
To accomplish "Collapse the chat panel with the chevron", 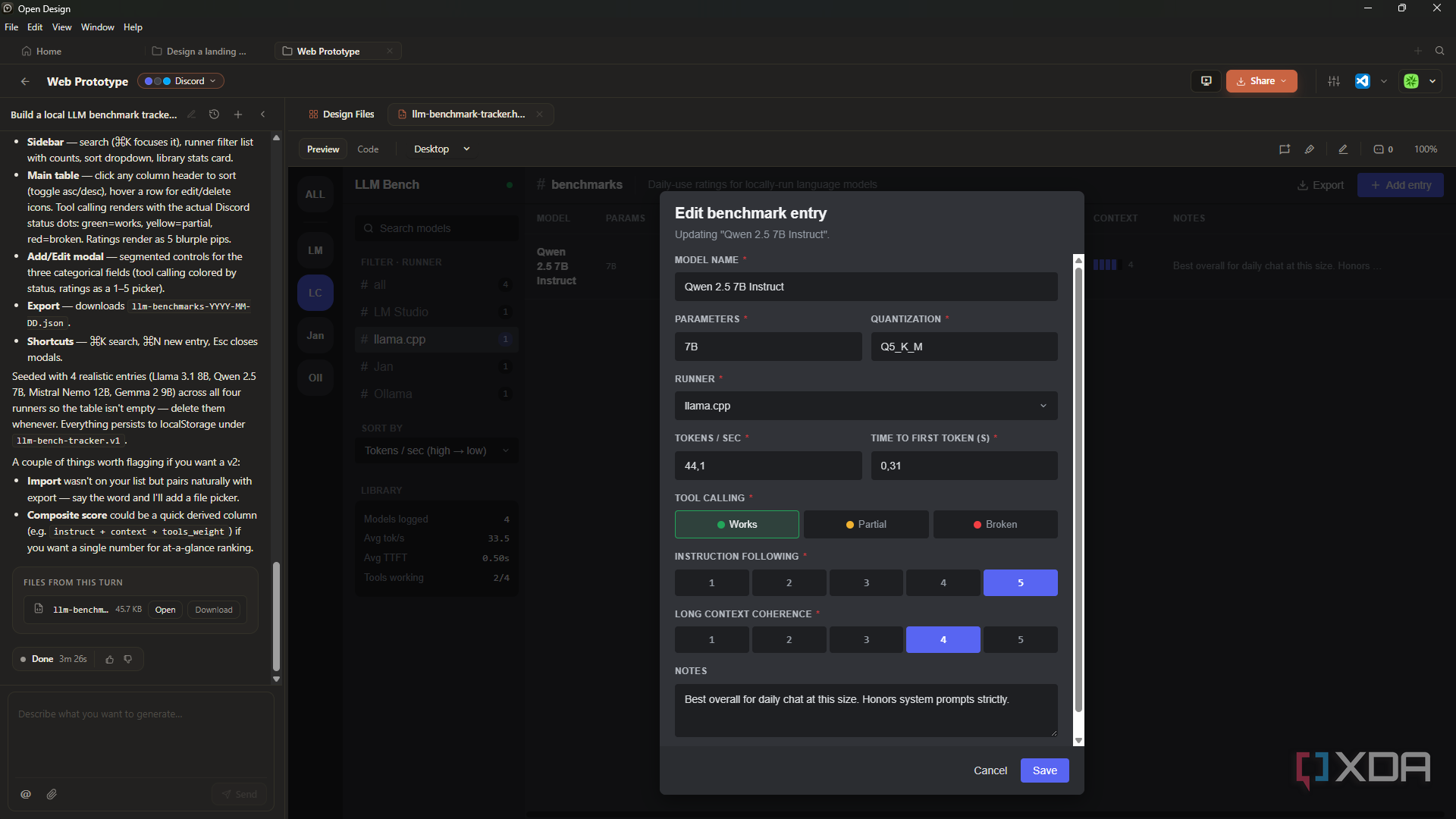I will tap(263, 115).
